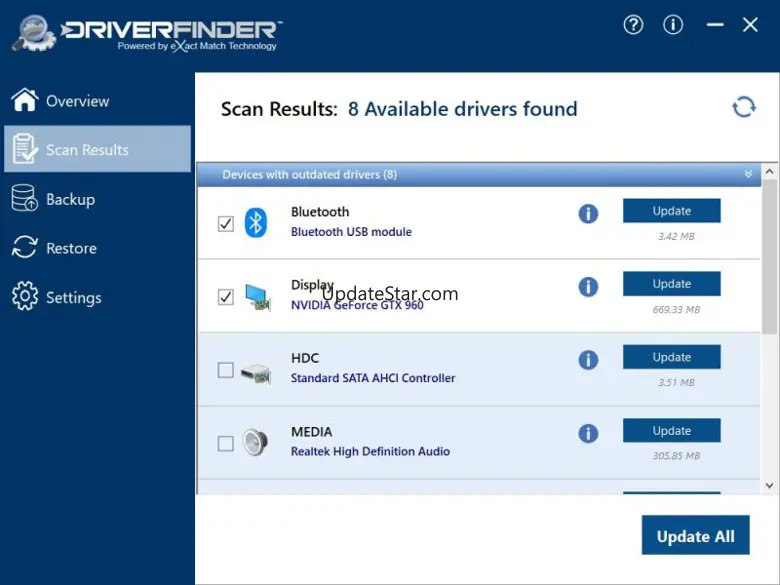Open the help question mark icon
Viewport: 780px width, 585px height.
pos(633,25)
